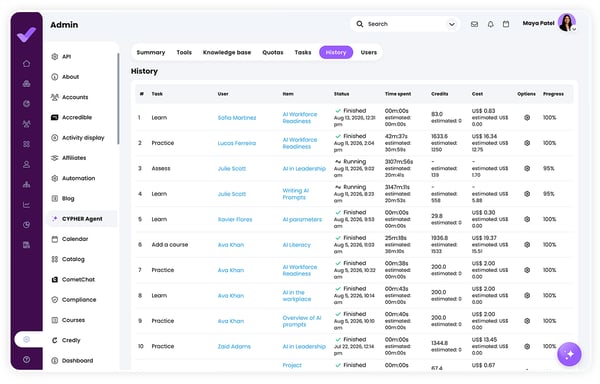Open options gear for row 3 Assess
The width and height of the screenshot is (600, 384).
pos(527,168)
